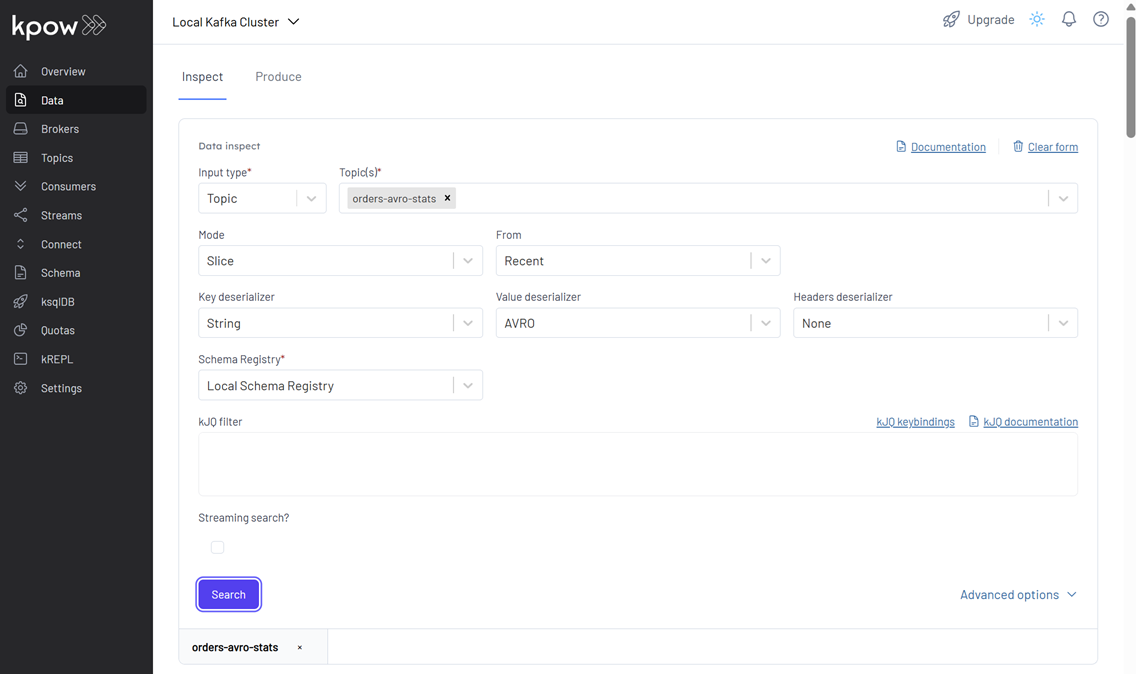
Task: Click the Quotas pie chart icon
Action: pyautogui.click(x=20, y=330)
